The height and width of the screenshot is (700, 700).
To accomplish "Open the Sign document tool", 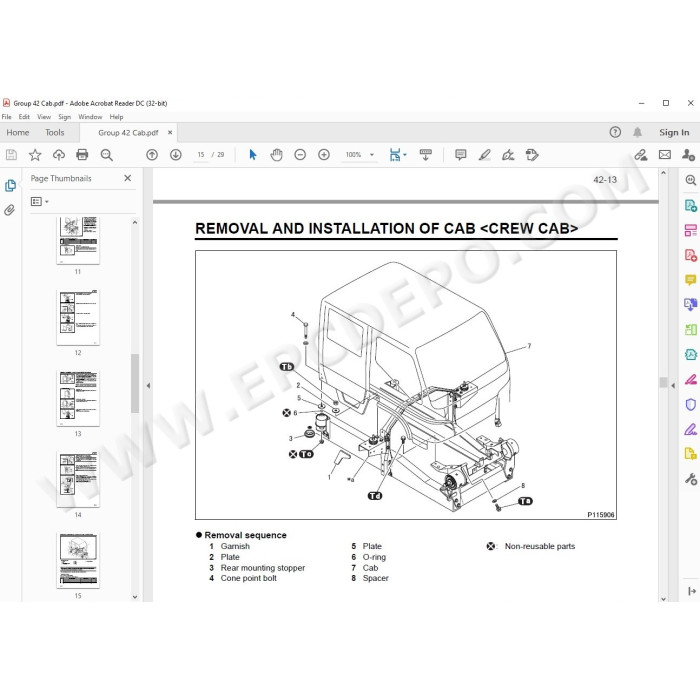I will [508, 155].
